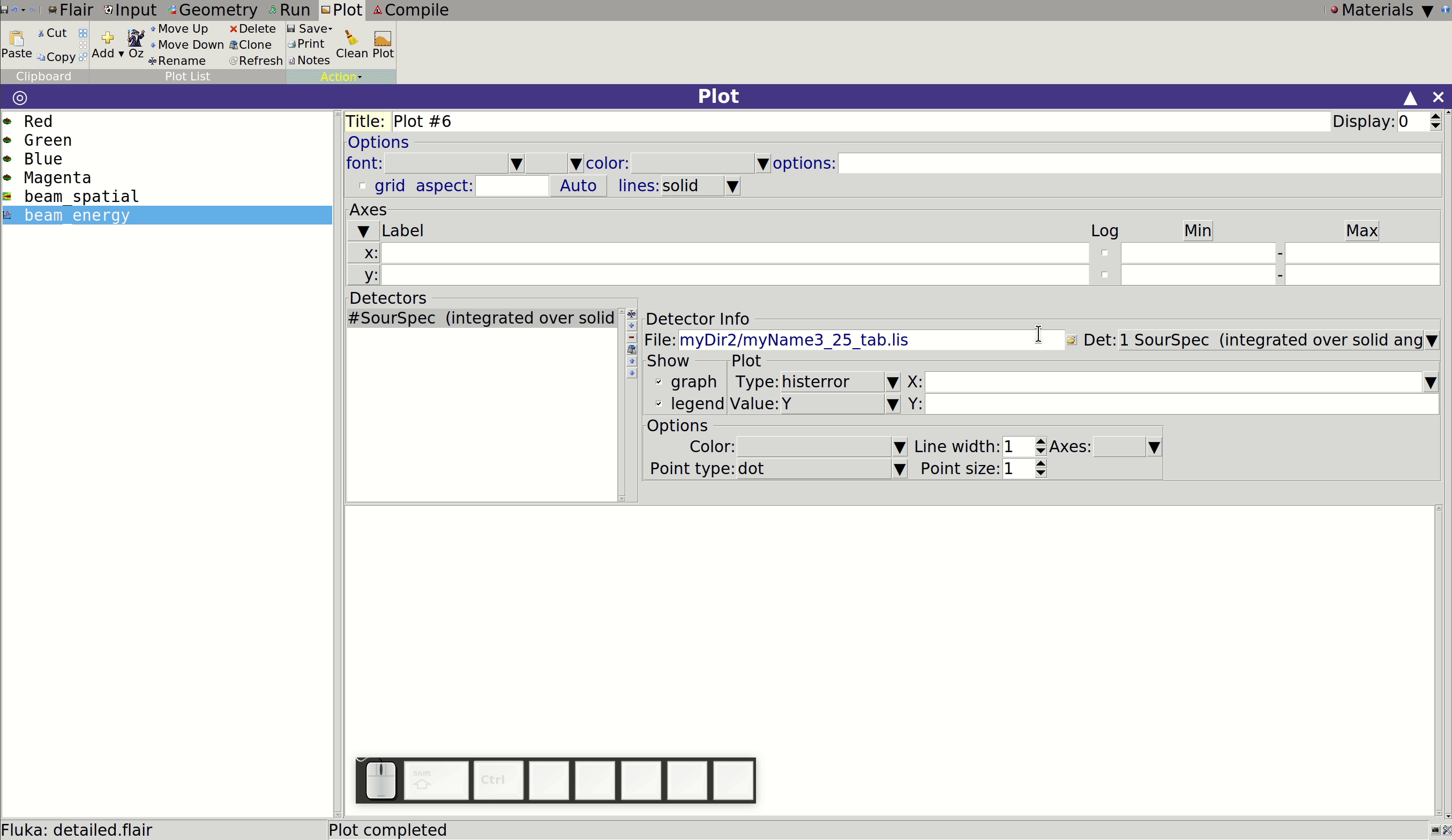
Task: Open the lines style dropdown
Action: (x=732, y=186)
